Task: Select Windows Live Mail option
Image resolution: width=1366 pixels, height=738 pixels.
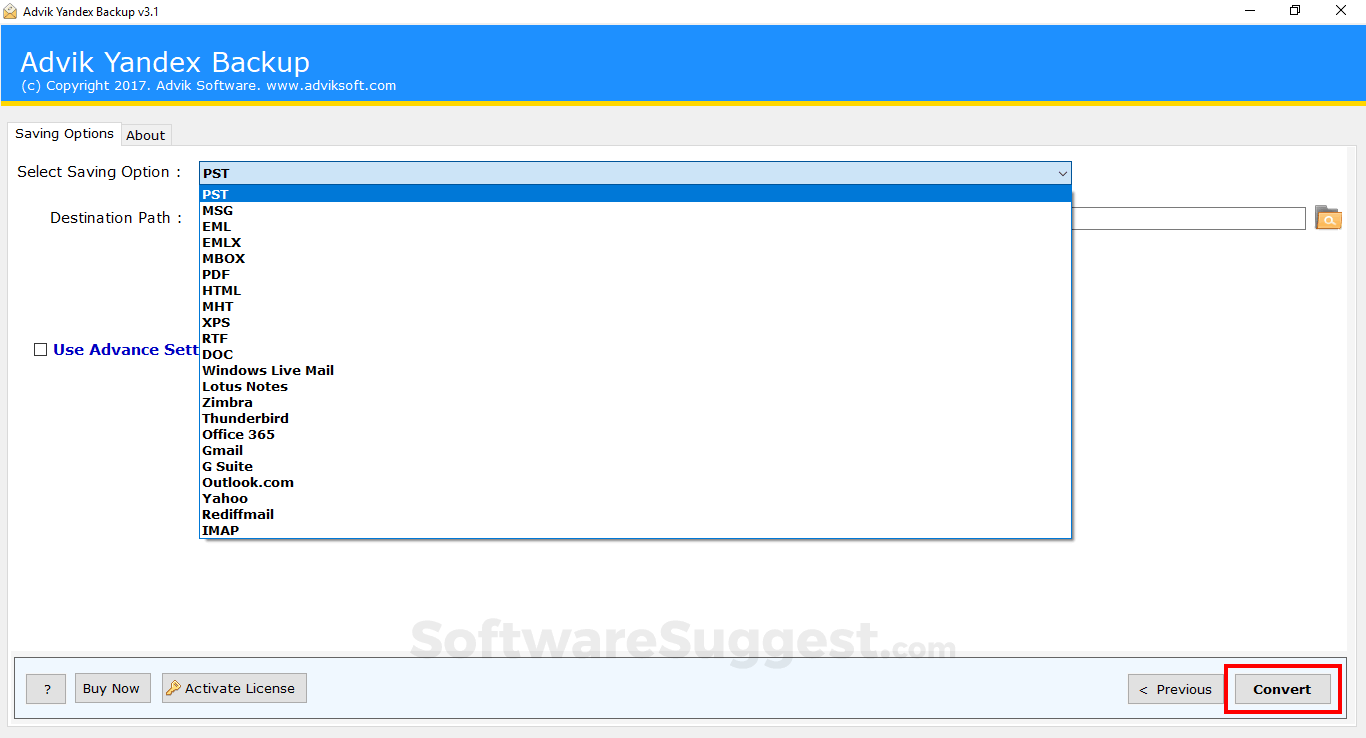Action: [x=635, y=370]
